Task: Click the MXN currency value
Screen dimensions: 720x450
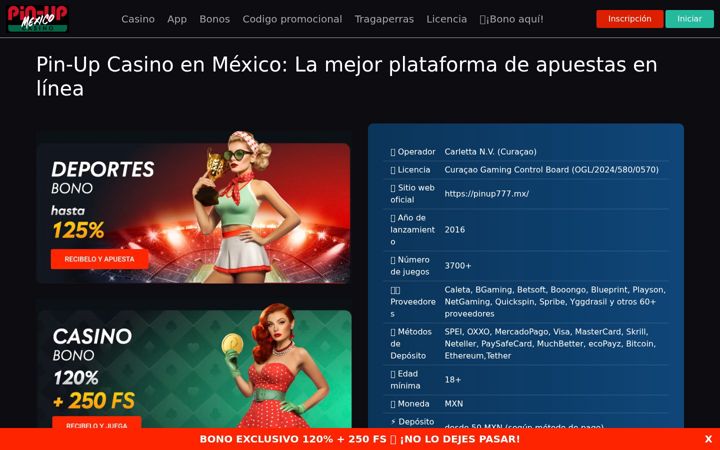Action: click(453, 404)
